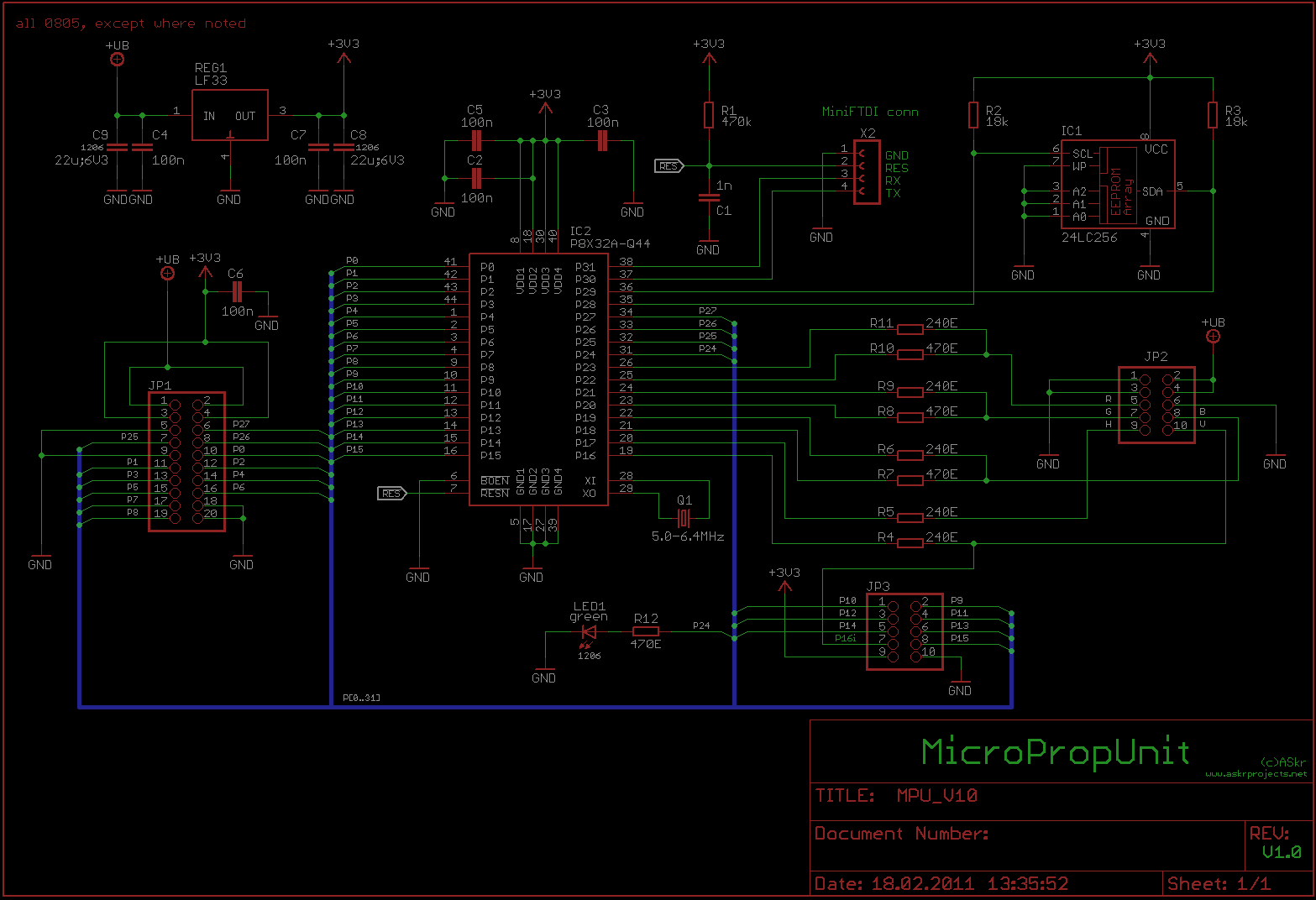Image resolution: width=1316 pixels, height=900 pixels.
Task: Select the 'Sheet: 1/1' text
Action: (x=1219, y=884)
